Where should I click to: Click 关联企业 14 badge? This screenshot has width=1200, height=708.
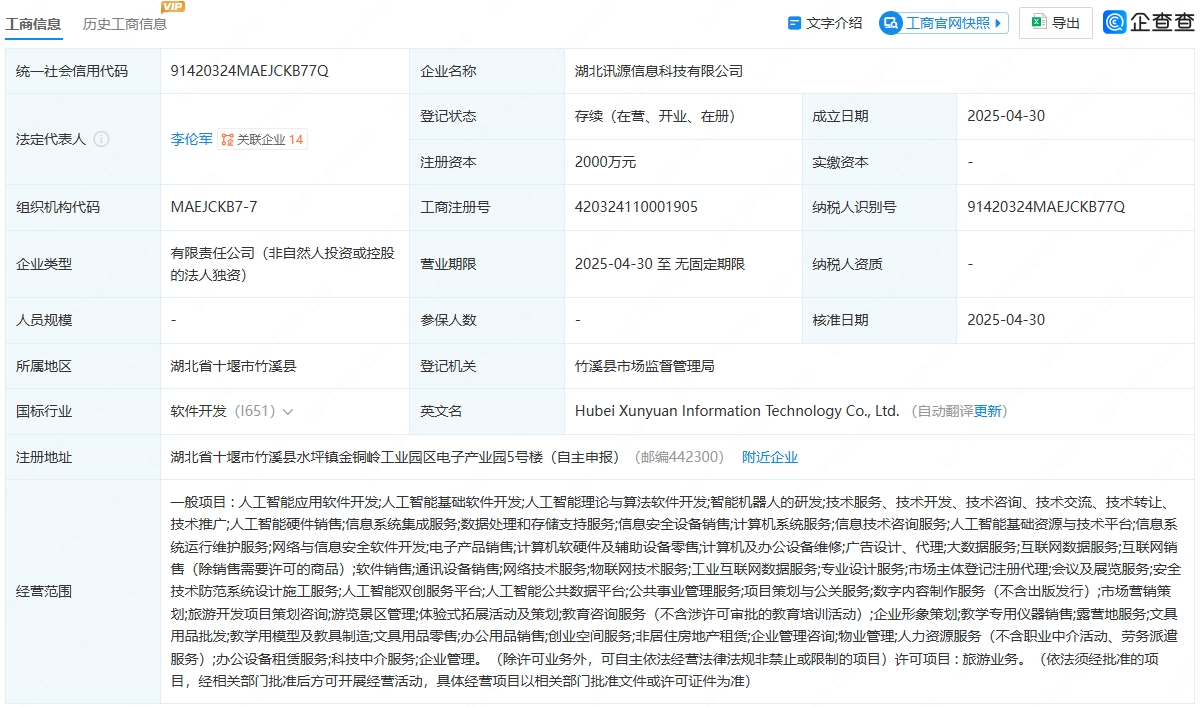(x=262, y=140)
